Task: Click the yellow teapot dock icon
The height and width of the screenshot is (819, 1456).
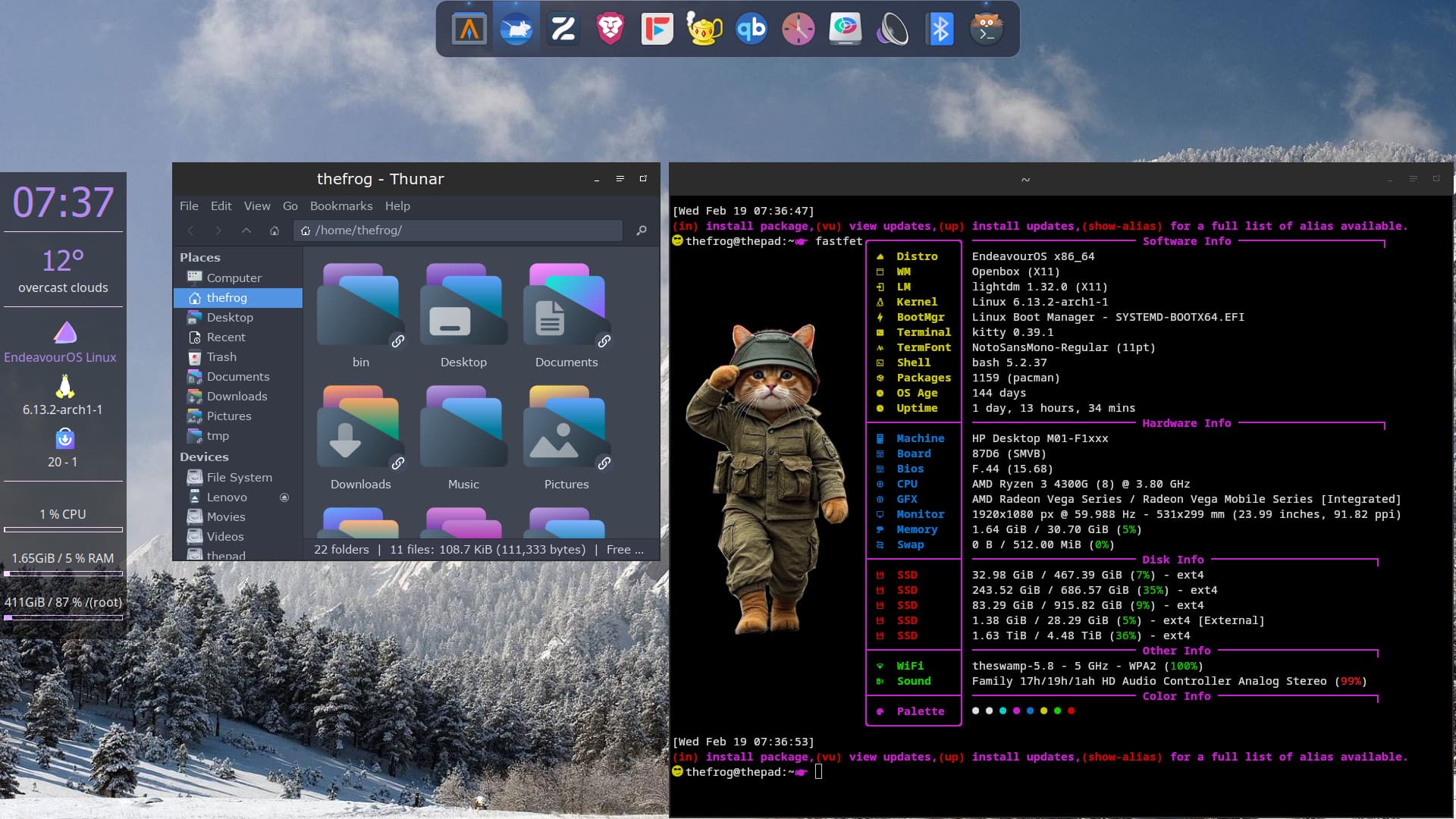Action: pyautogui.click(x=704, y=30)
